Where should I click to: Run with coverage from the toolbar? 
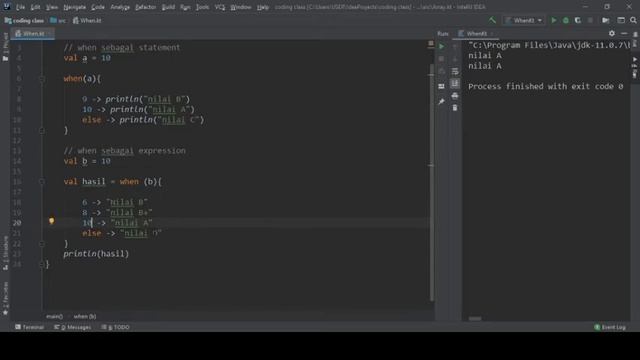578,20
